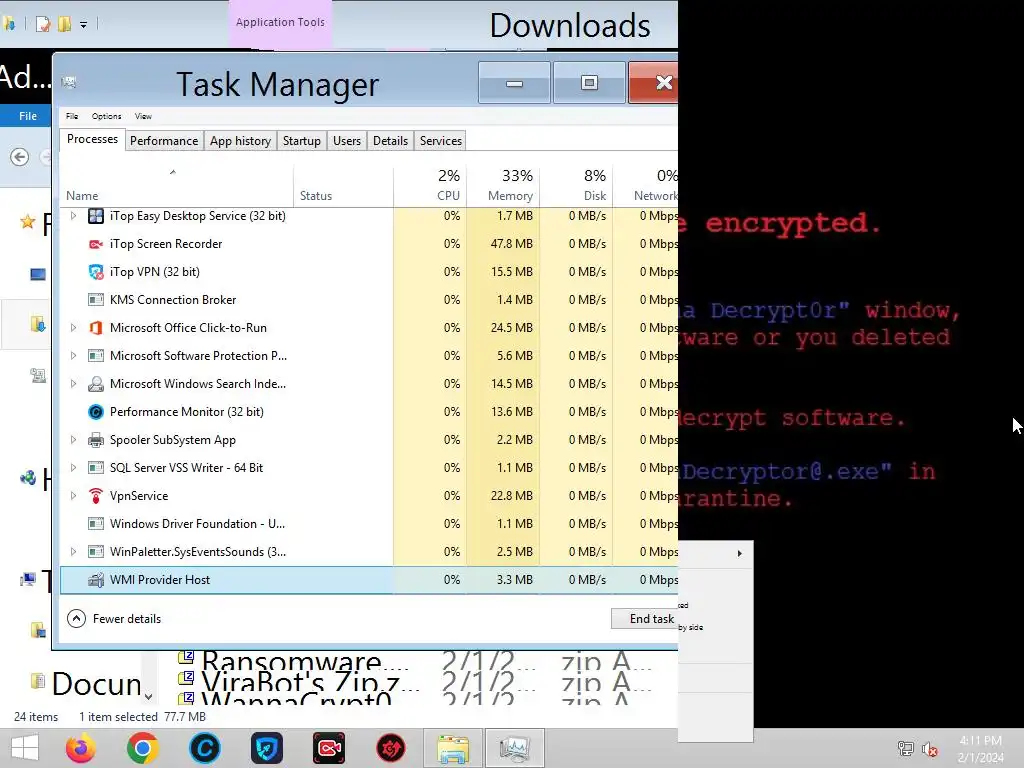1024x768 pixels.
Task: Switch to the Startup tab
Action: pyautogui.click(x=302, y=141)
